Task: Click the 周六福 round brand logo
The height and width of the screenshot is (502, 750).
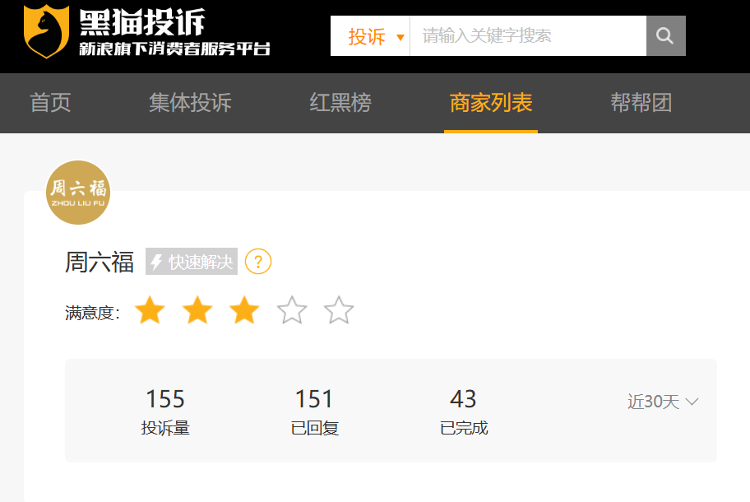Action: (x=78, y=192)
